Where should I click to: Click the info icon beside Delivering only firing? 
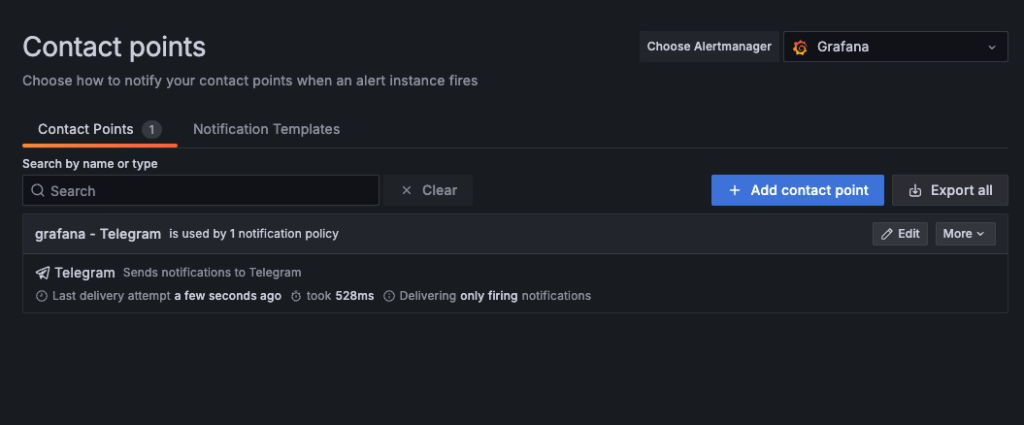tap(389, 296)
